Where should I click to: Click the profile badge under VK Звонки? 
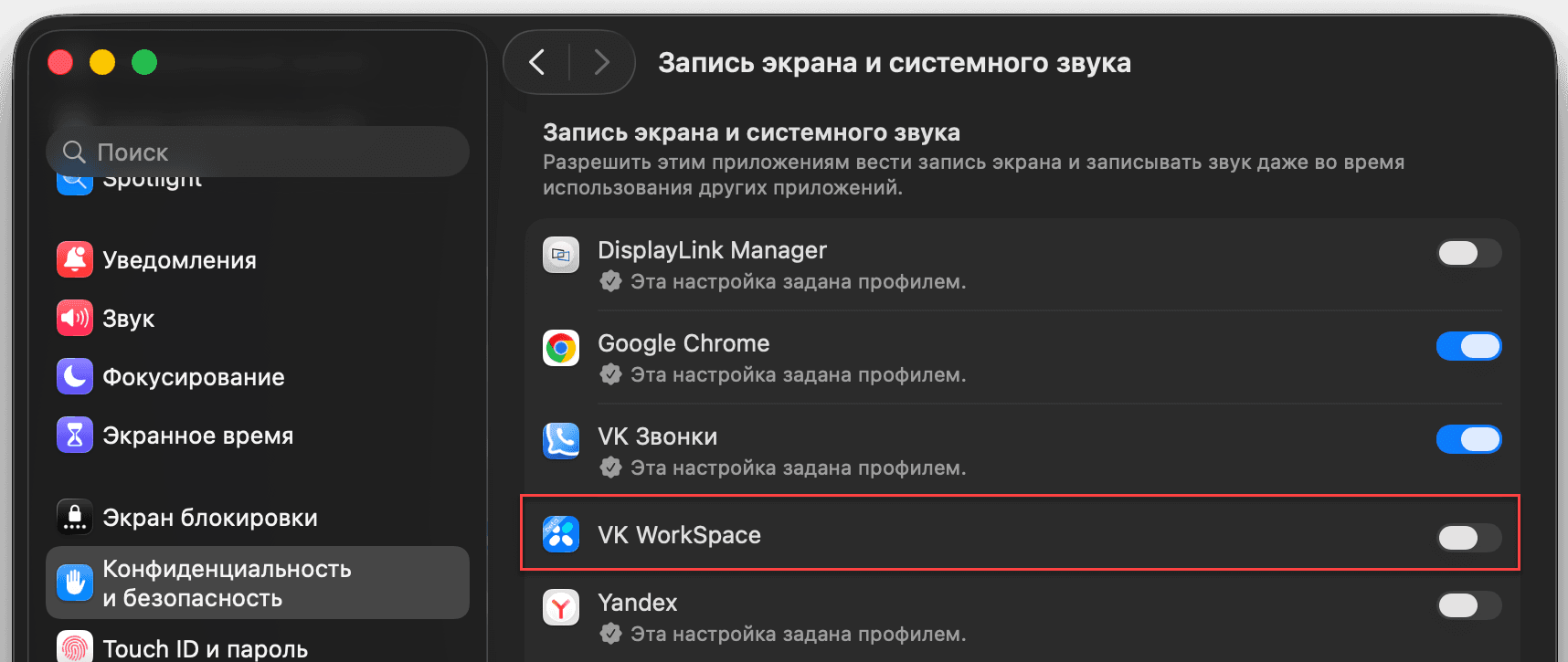click(610, 468)
